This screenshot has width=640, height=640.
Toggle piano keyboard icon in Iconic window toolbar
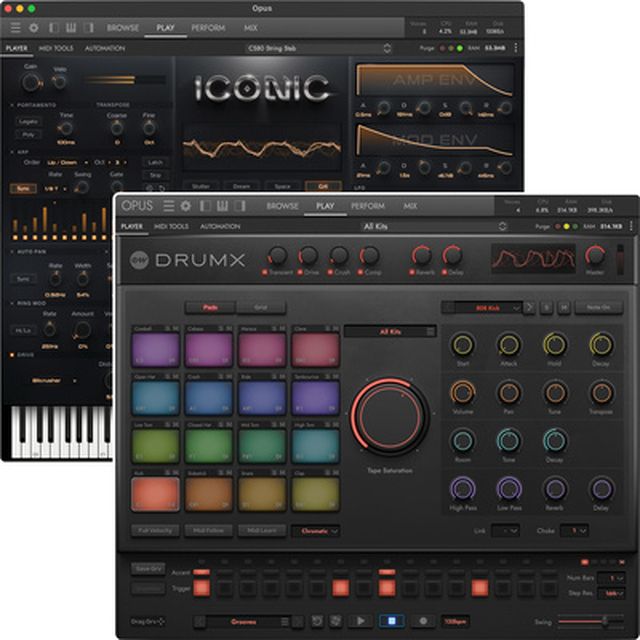tap(71, 28)
